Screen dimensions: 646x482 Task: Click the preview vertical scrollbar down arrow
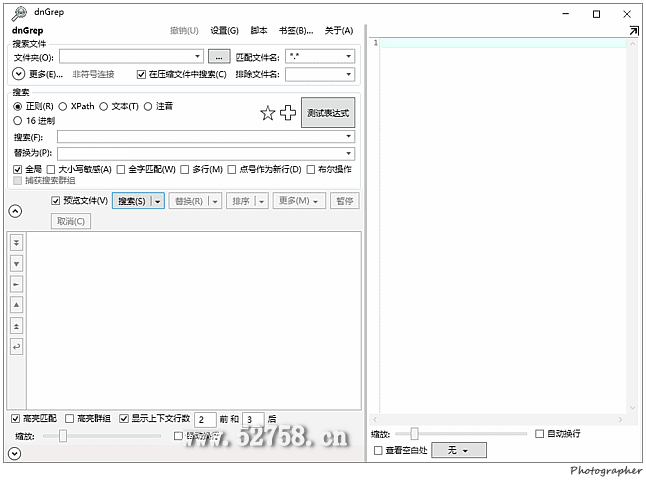(633, 408)
